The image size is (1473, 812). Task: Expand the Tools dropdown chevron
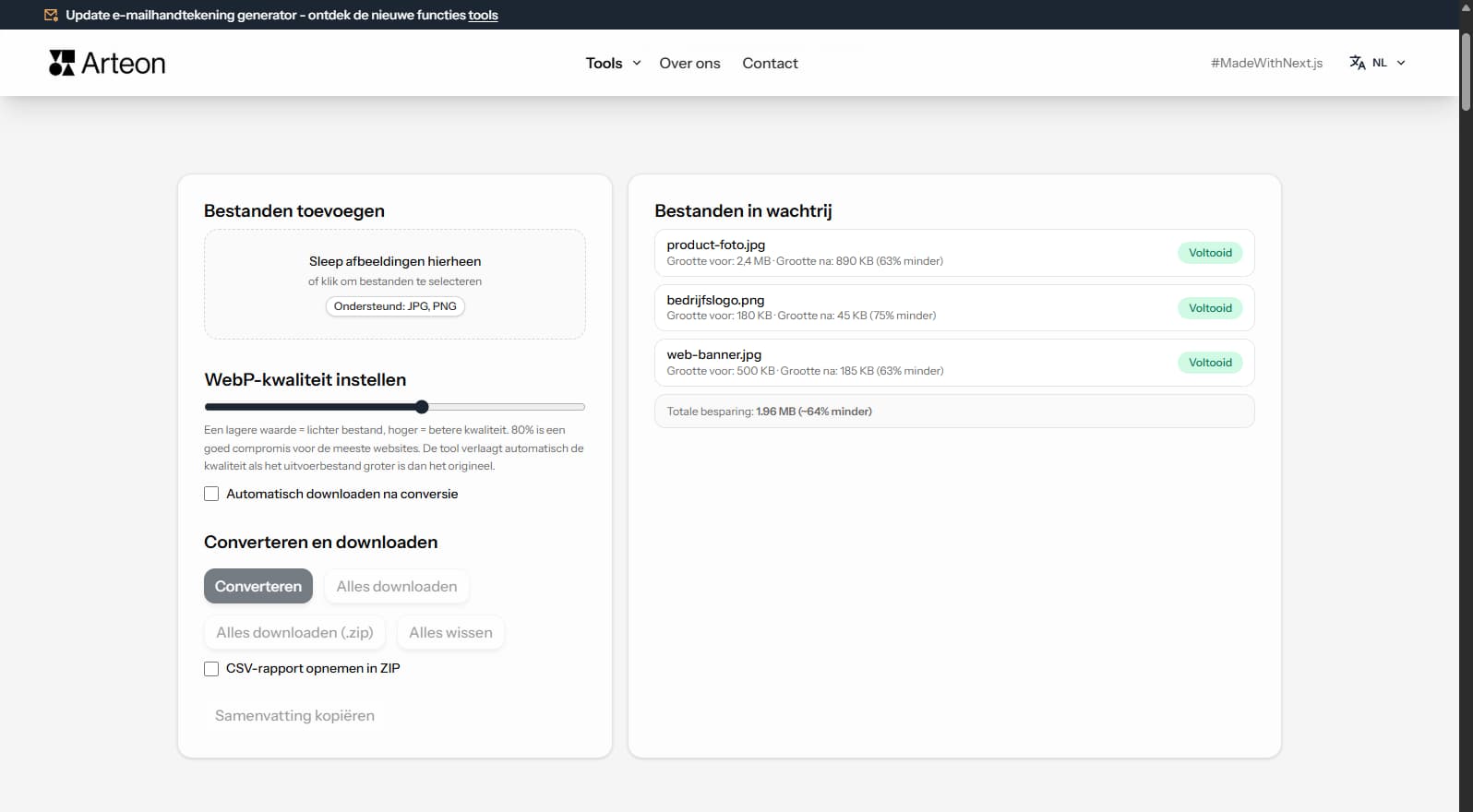(x=636, y=63)
